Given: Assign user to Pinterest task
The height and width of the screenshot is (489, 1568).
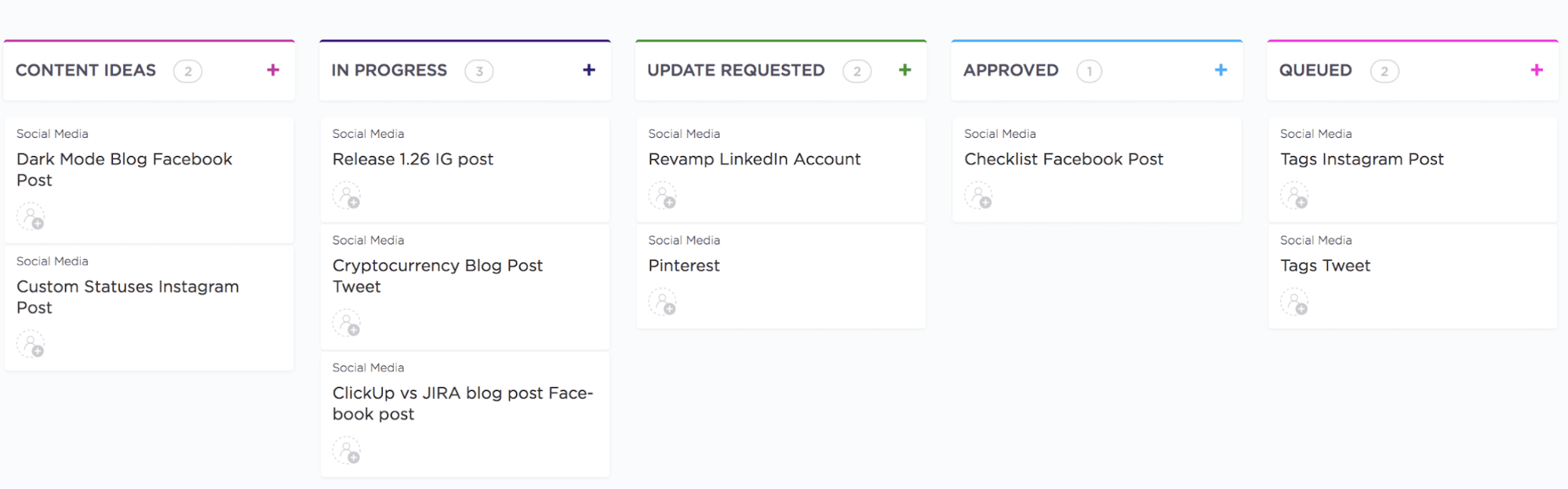Looking at the screenshot, I should coord(663,302).
